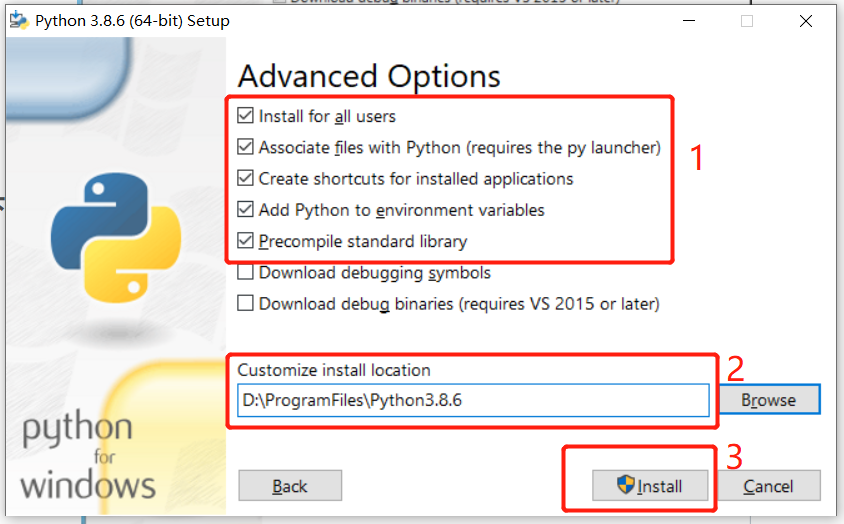This screenshot has height=524, width=844.
Task: Check Download debug binaries option
Action: coord(246,303)
